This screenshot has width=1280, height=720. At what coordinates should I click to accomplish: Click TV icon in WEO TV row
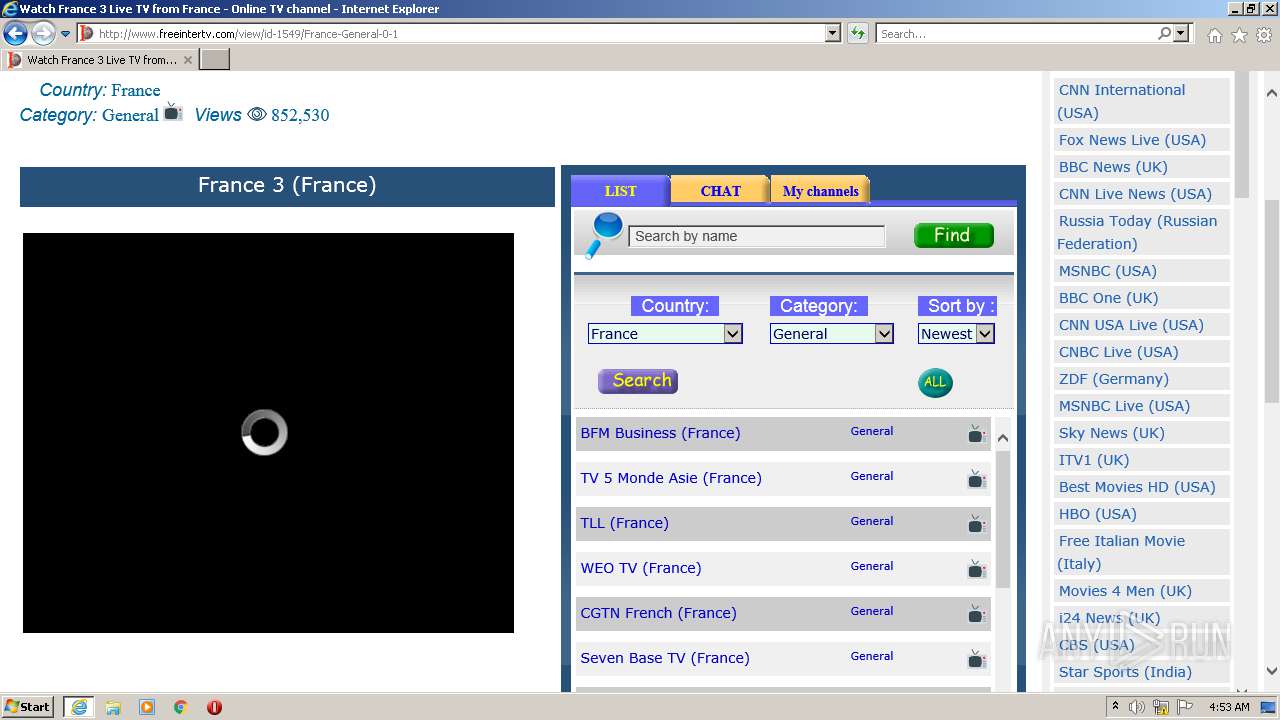[976, 568]
